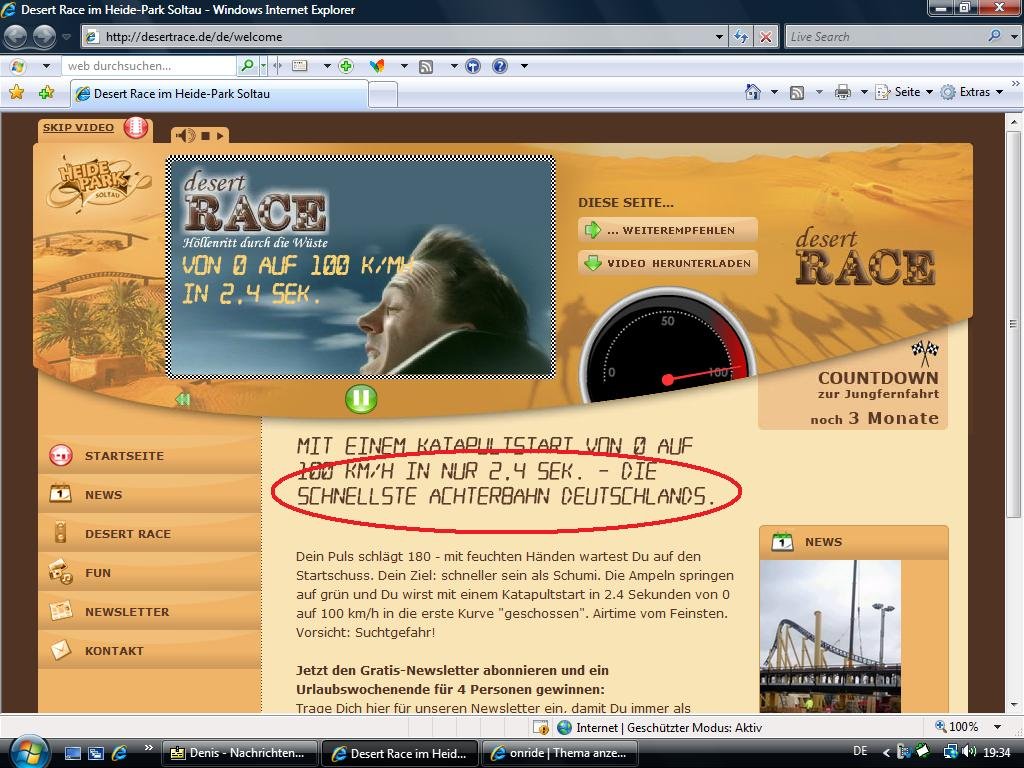This screenshot has width=1024, height=768.
Task: Click the network icon in the system tray
Action: click(951, 752)
